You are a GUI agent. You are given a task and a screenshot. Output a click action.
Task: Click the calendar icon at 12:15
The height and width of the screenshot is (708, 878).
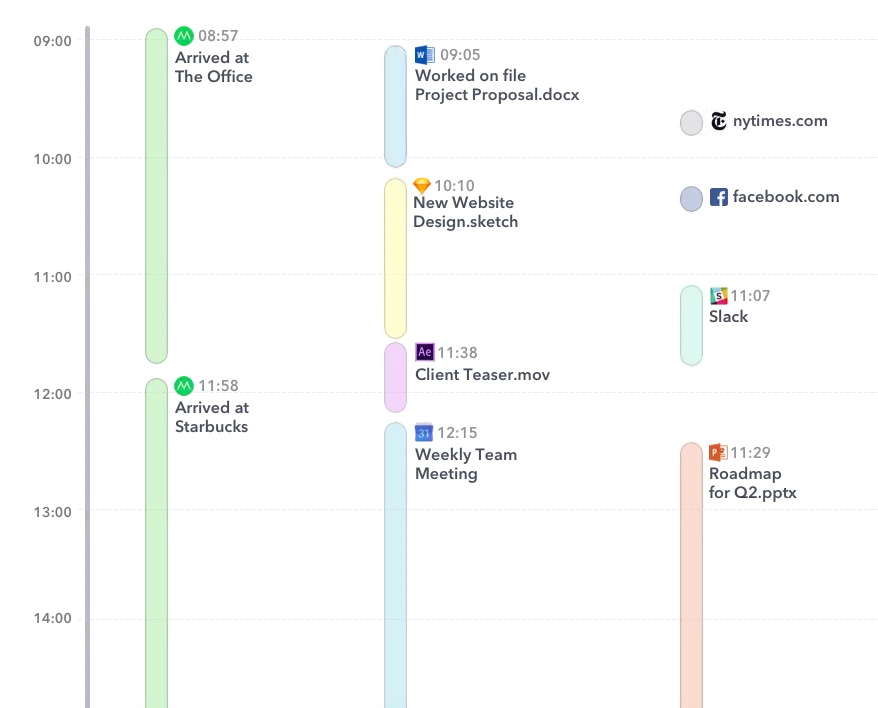[424, 432]
